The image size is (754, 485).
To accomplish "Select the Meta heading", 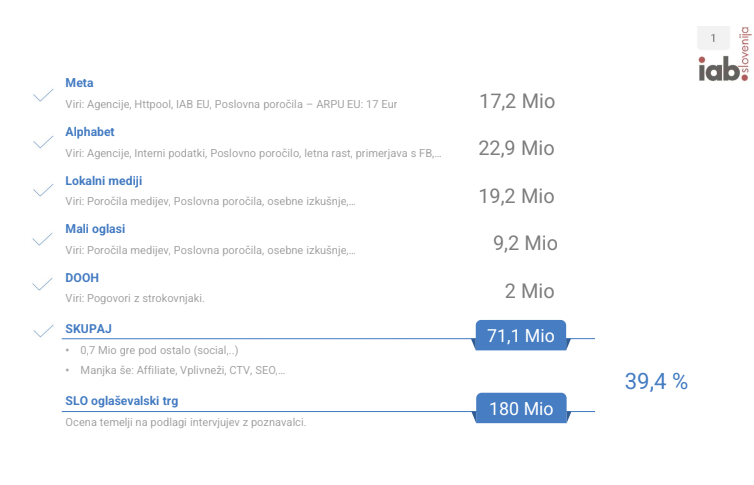I will point(79,83).
